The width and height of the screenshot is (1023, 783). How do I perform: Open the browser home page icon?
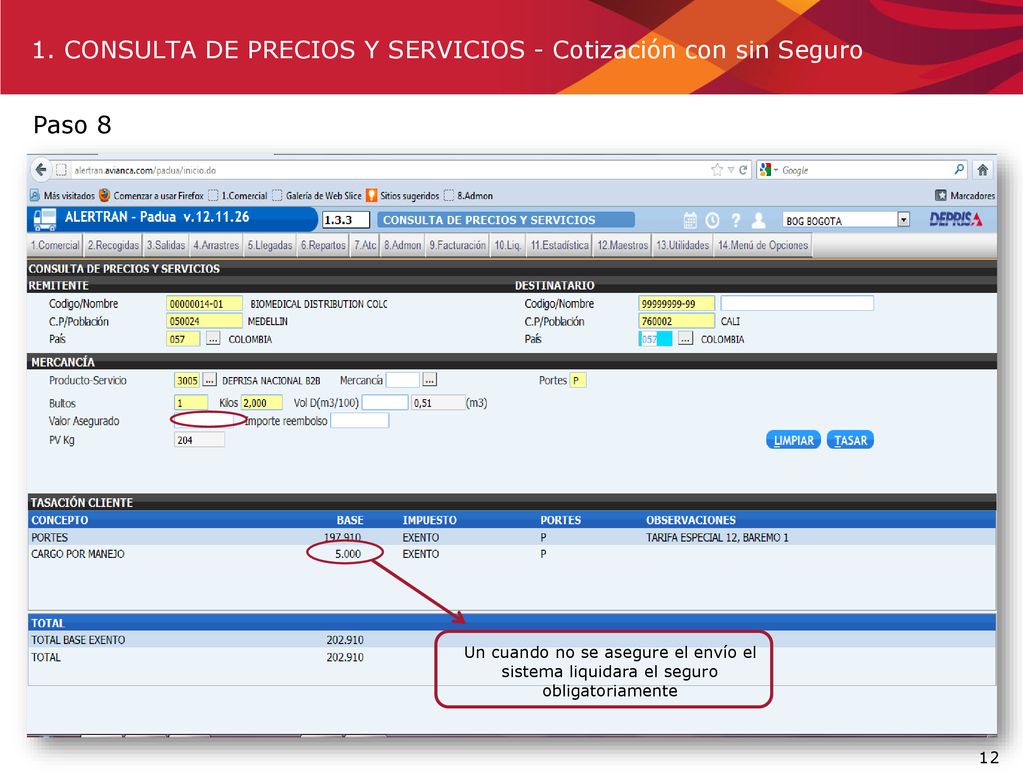[x=983, y=170]
